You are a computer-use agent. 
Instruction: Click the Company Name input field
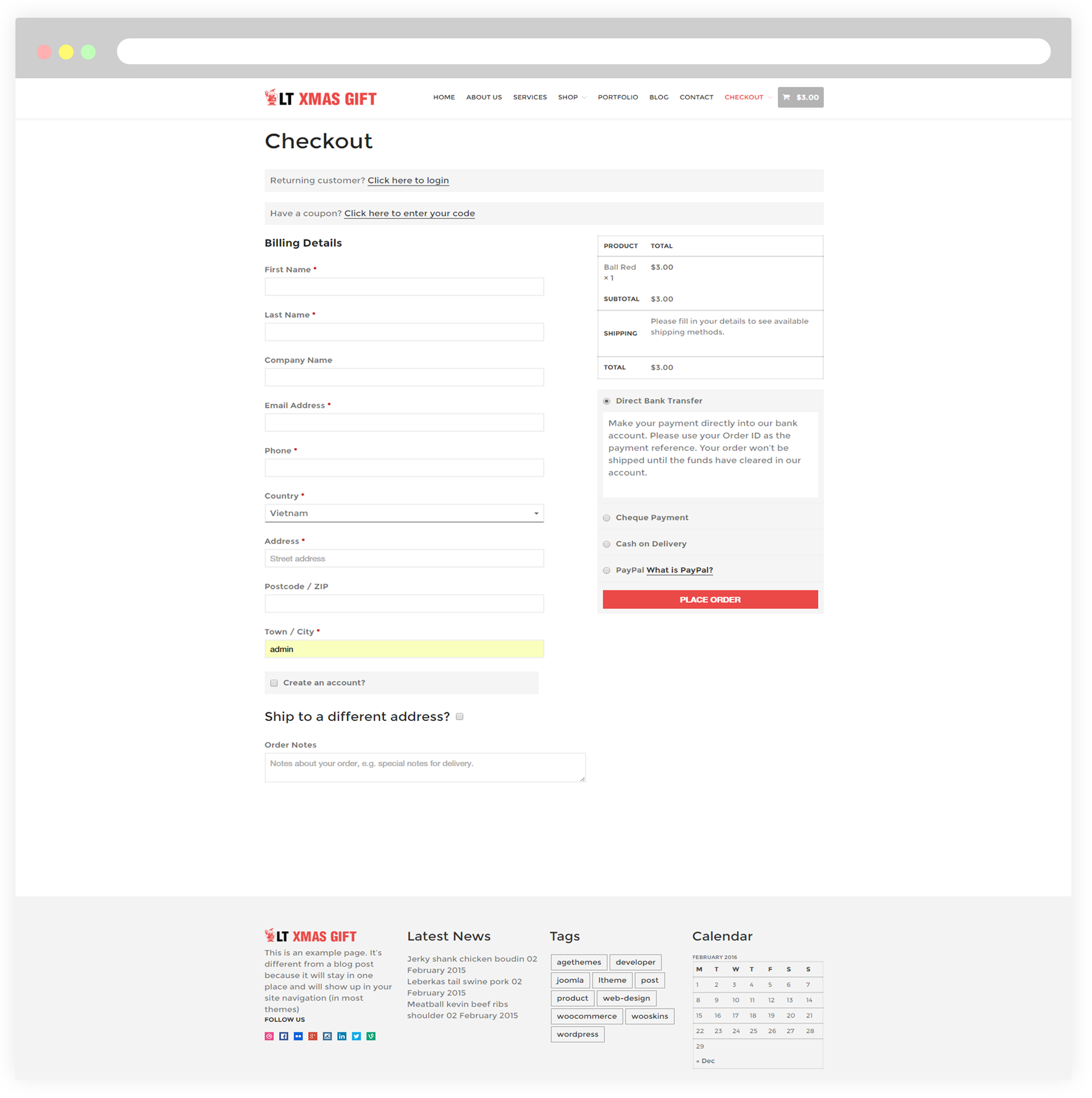(404, 377)
